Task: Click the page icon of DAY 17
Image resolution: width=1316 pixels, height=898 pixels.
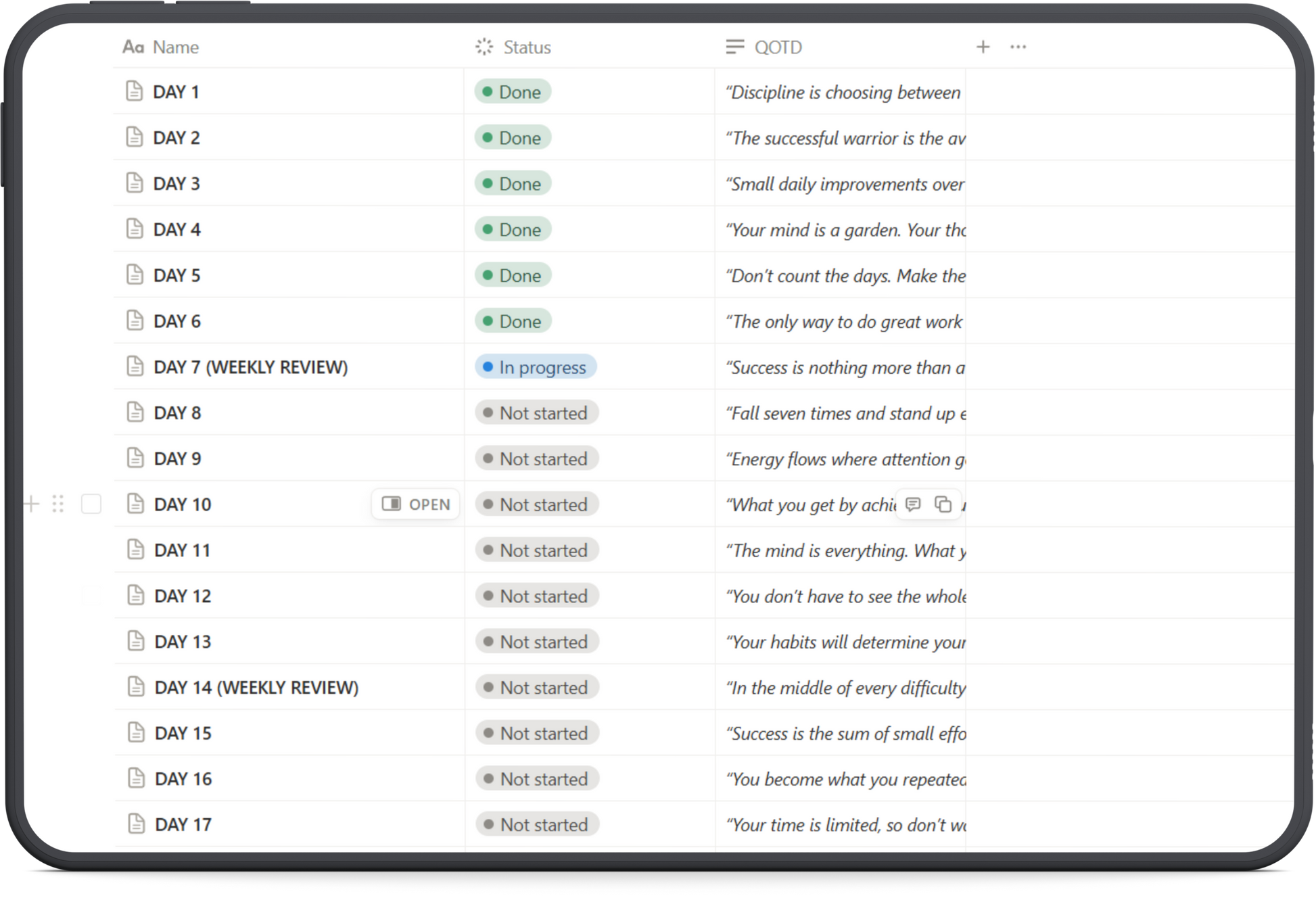Action: coord(136,824)
